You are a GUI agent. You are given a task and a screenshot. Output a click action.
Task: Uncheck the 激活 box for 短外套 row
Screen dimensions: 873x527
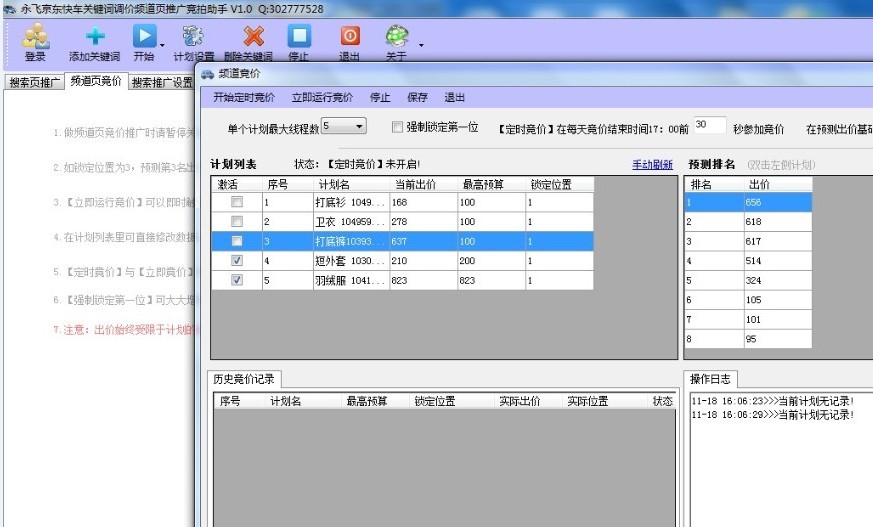click(x=237, y=260)
